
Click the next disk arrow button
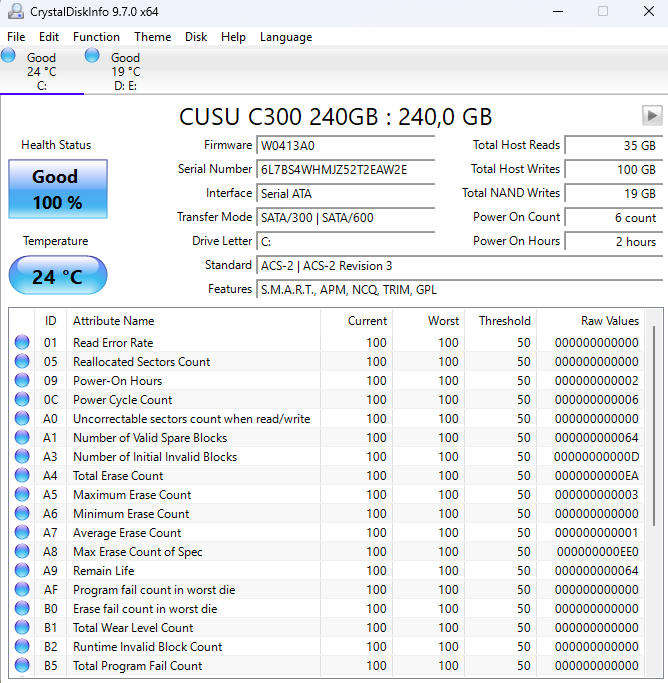coord(652,115)
